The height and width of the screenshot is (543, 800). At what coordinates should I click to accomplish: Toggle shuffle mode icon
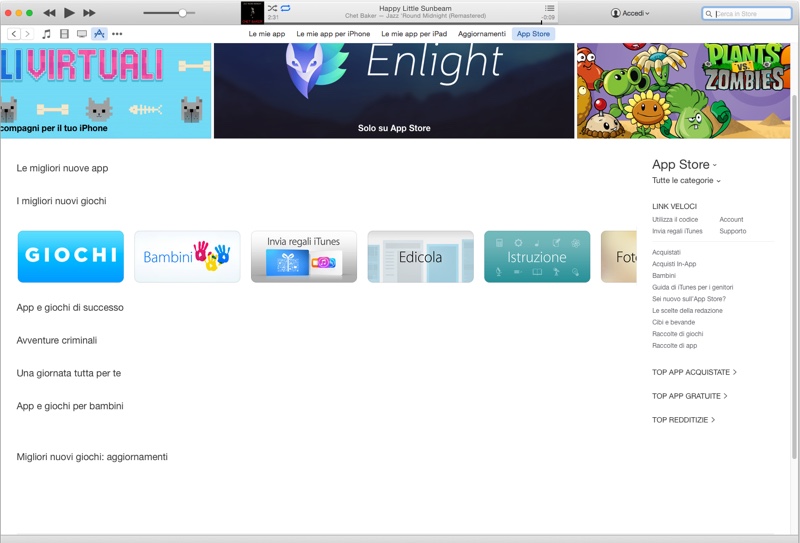(x=272, y=8)
